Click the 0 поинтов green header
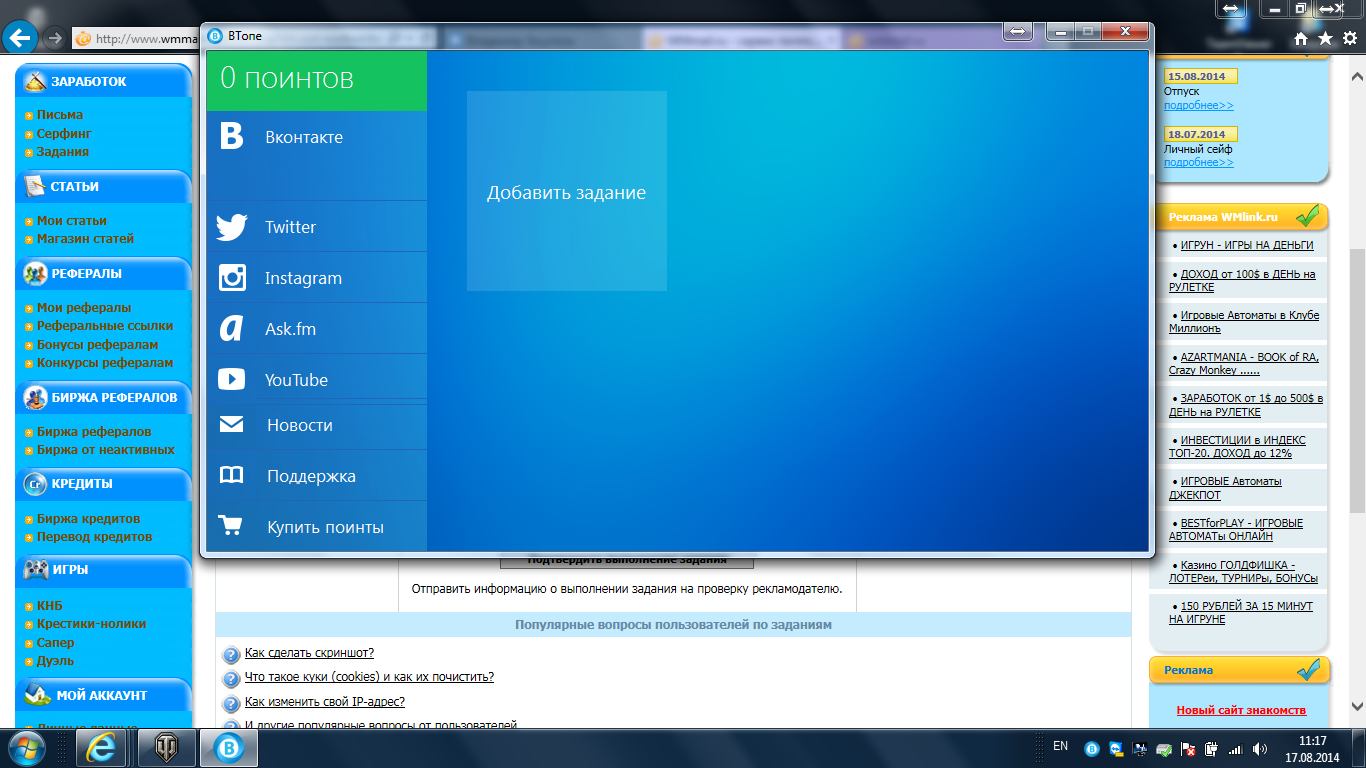This screenshot has width=1366, height=768. (x=317, y=81)
